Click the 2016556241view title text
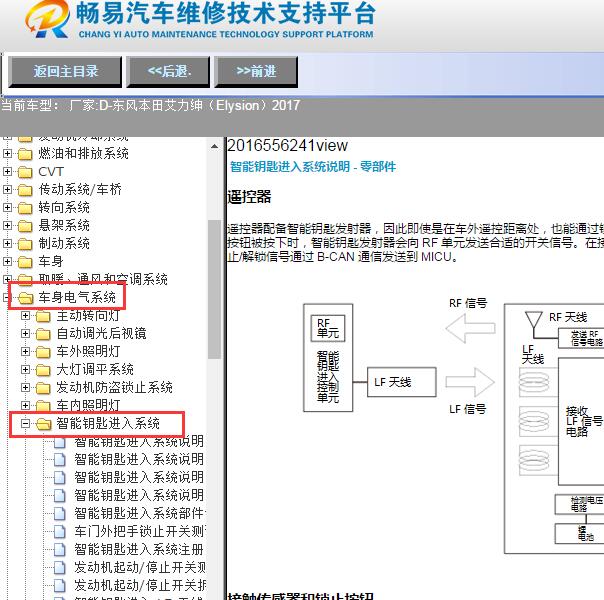Screen dimensions: 604x600 (287, 146)
